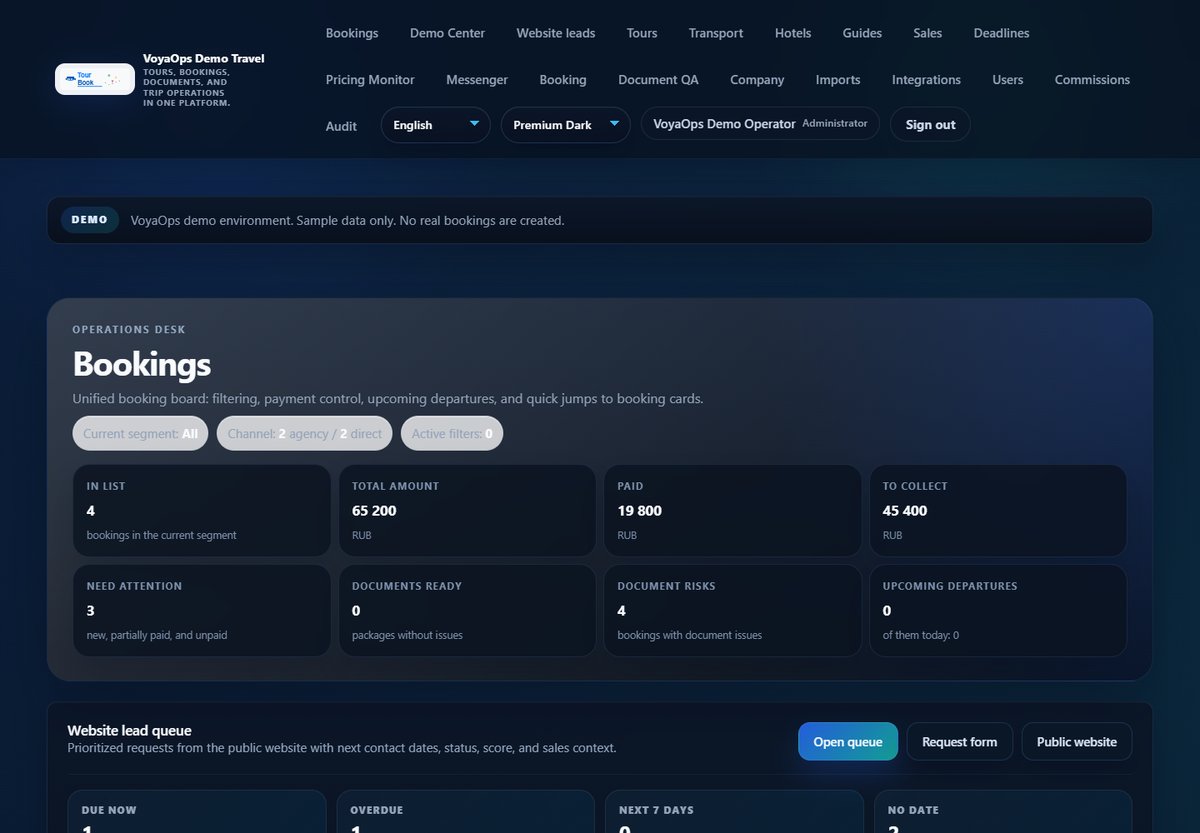
Task: Open the VoyaOps Demo Operator profile
Action: click(760, 124)
